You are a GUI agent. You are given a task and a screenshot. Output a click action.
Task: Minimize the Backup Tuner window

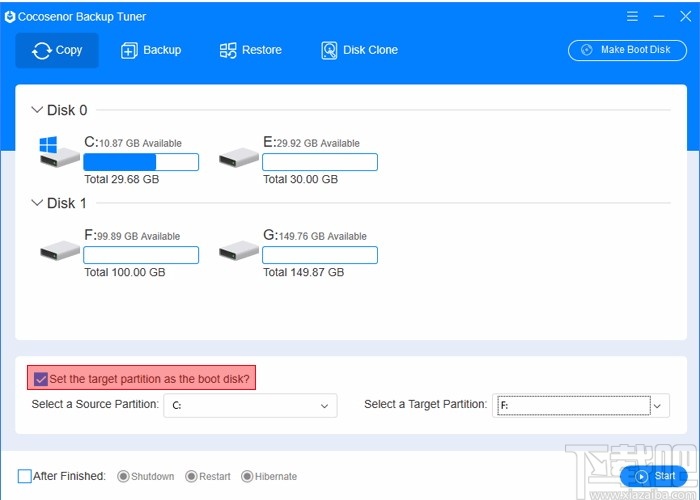(659, 17)
